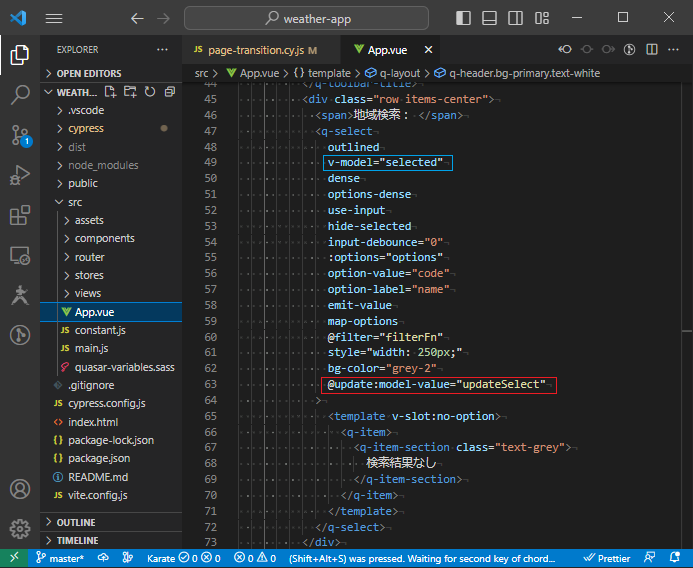Toggle the primary side bar layout button
The height and width of the screenshot is (568, 693).
463,18
